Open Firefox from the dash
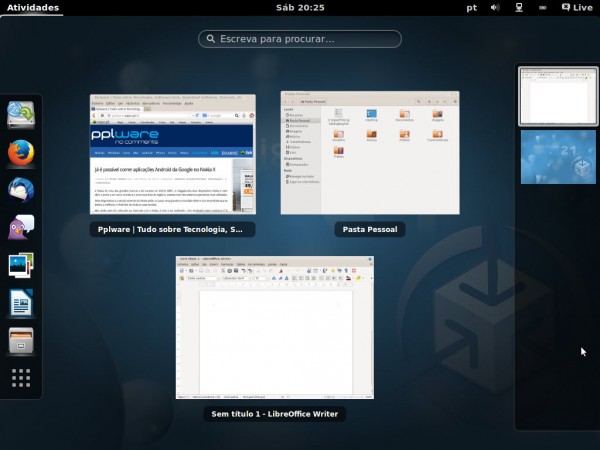The image size is (600, 450). (21, 153)
